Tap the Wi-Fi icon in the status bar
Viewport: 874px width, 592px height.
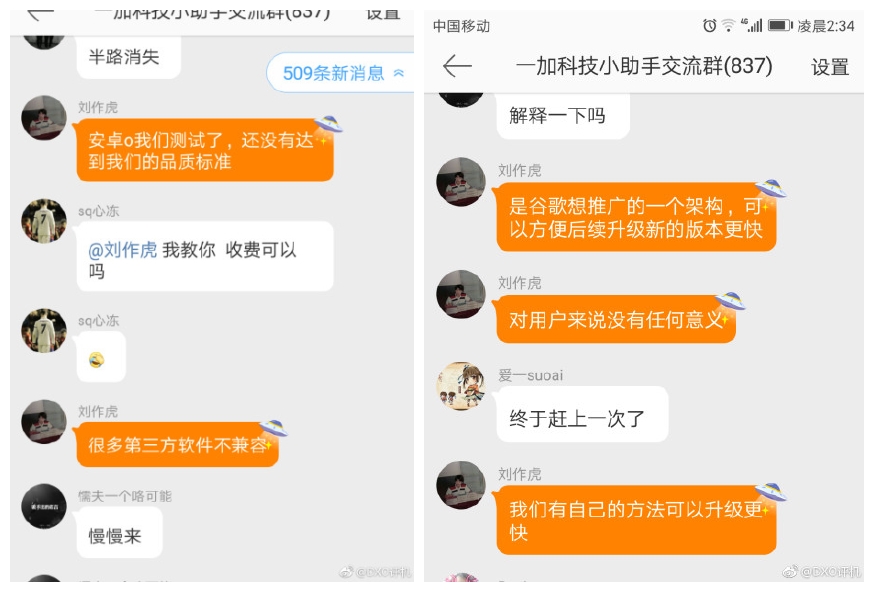coord(728,25)
